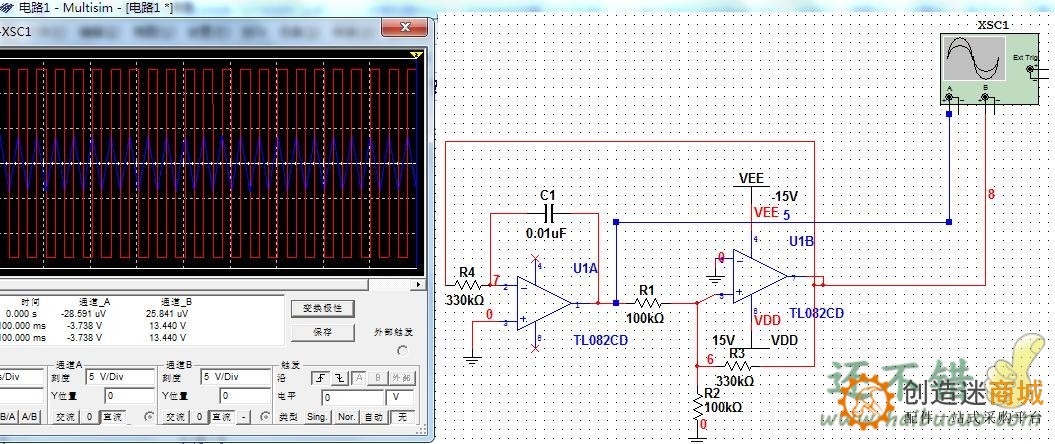Select op-amp U1B symbol in schematic
Viewport: 1055px width, 444px height.
760,277
